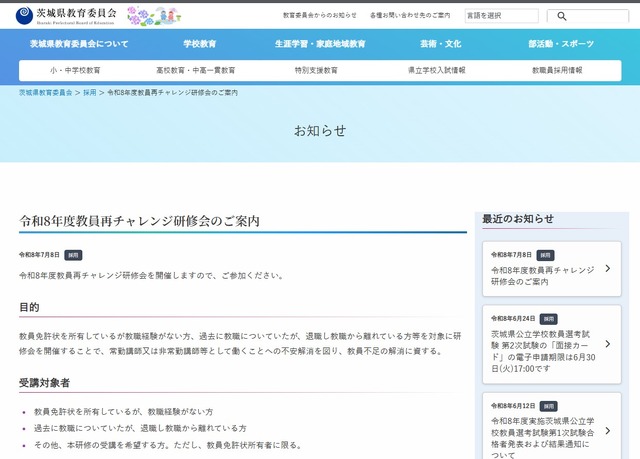Select 高校教育・中高一貫教育 submenu item

pyautogui.click(x=196, y=70)
